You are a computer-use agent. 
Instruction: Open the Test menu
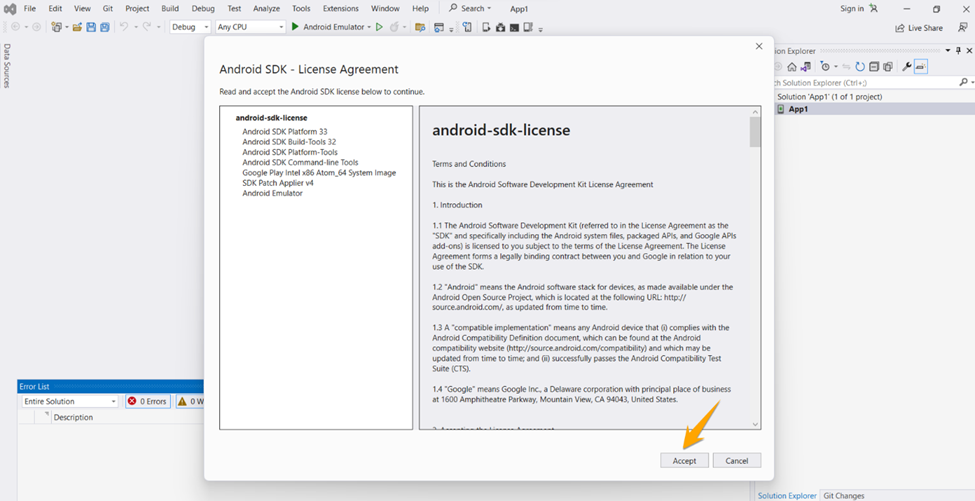point(234,9)
